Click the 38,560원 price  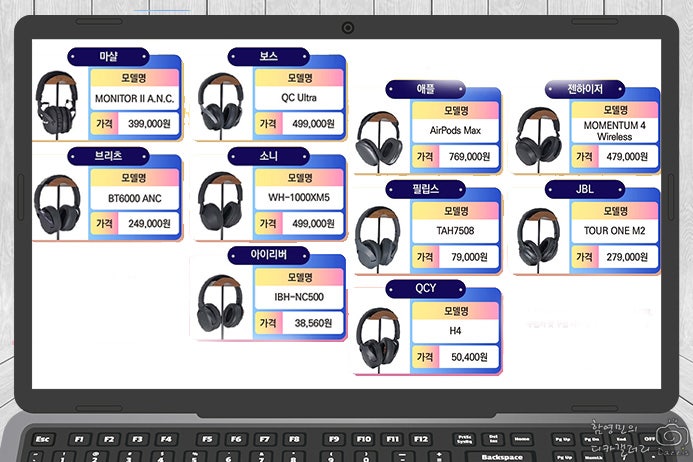click(x=313, y=323)
